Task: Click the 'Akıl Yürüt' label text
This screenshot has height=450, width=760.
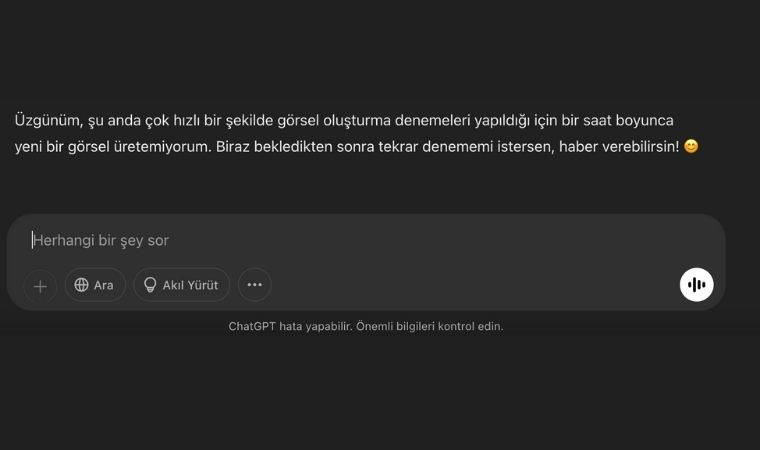Action: (x=190, y=285)
